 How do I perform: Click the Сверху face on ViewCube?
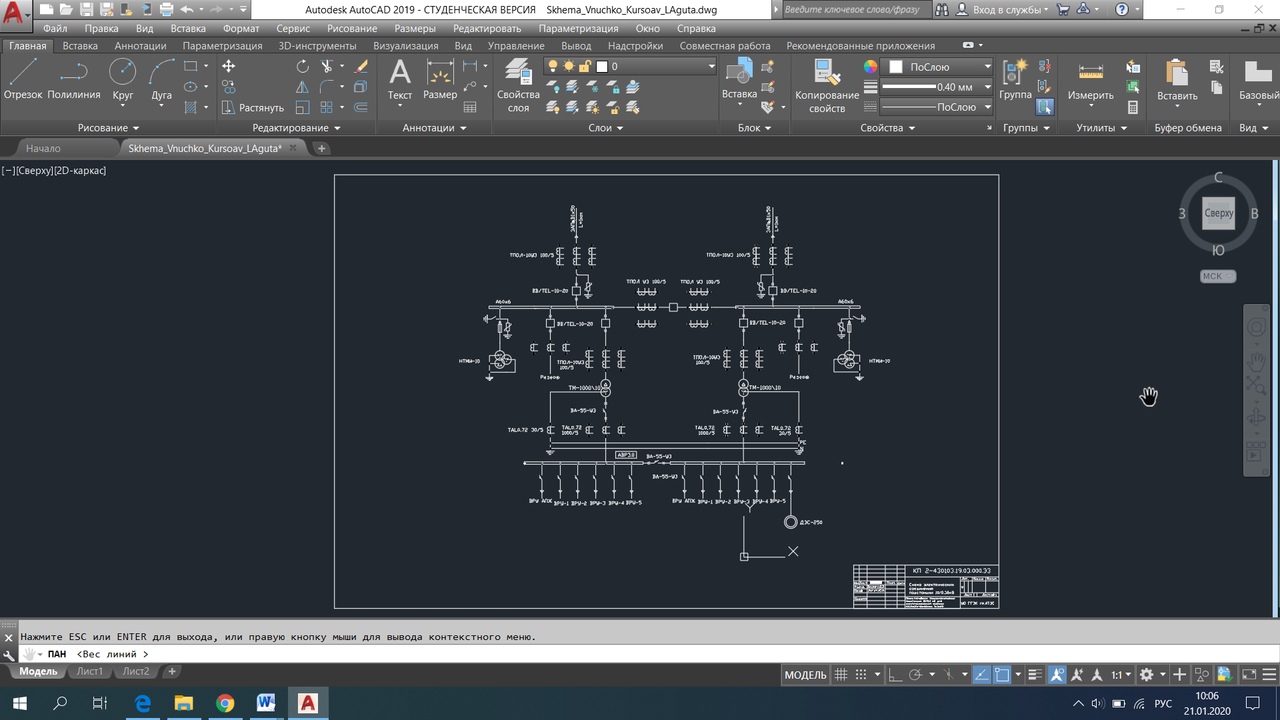1218,213
